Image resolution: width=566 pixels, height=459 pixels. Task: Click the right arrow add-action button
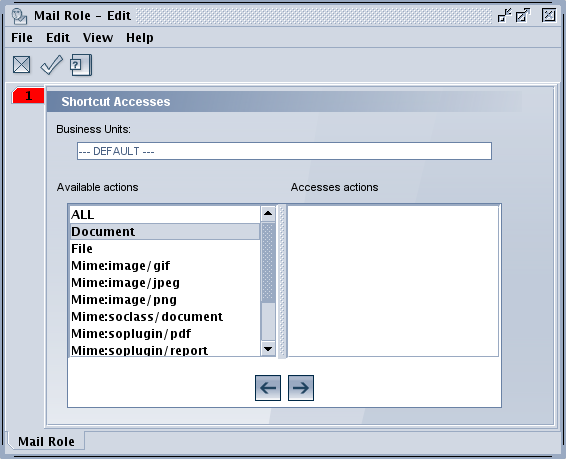pyautogui.click(x=301, y=388)
